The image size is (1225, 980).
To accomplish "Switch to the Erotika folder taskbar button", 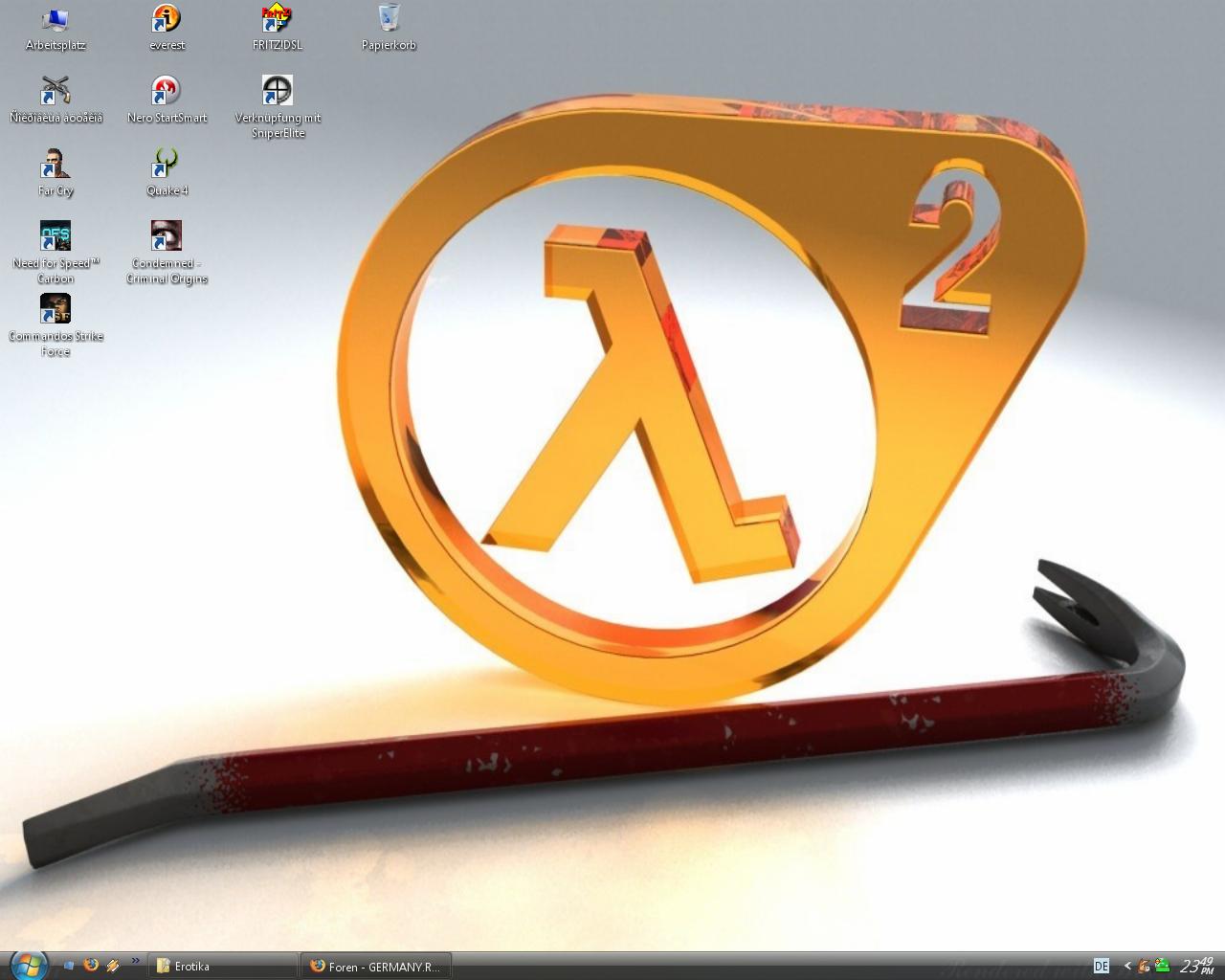I will (223, 967).
